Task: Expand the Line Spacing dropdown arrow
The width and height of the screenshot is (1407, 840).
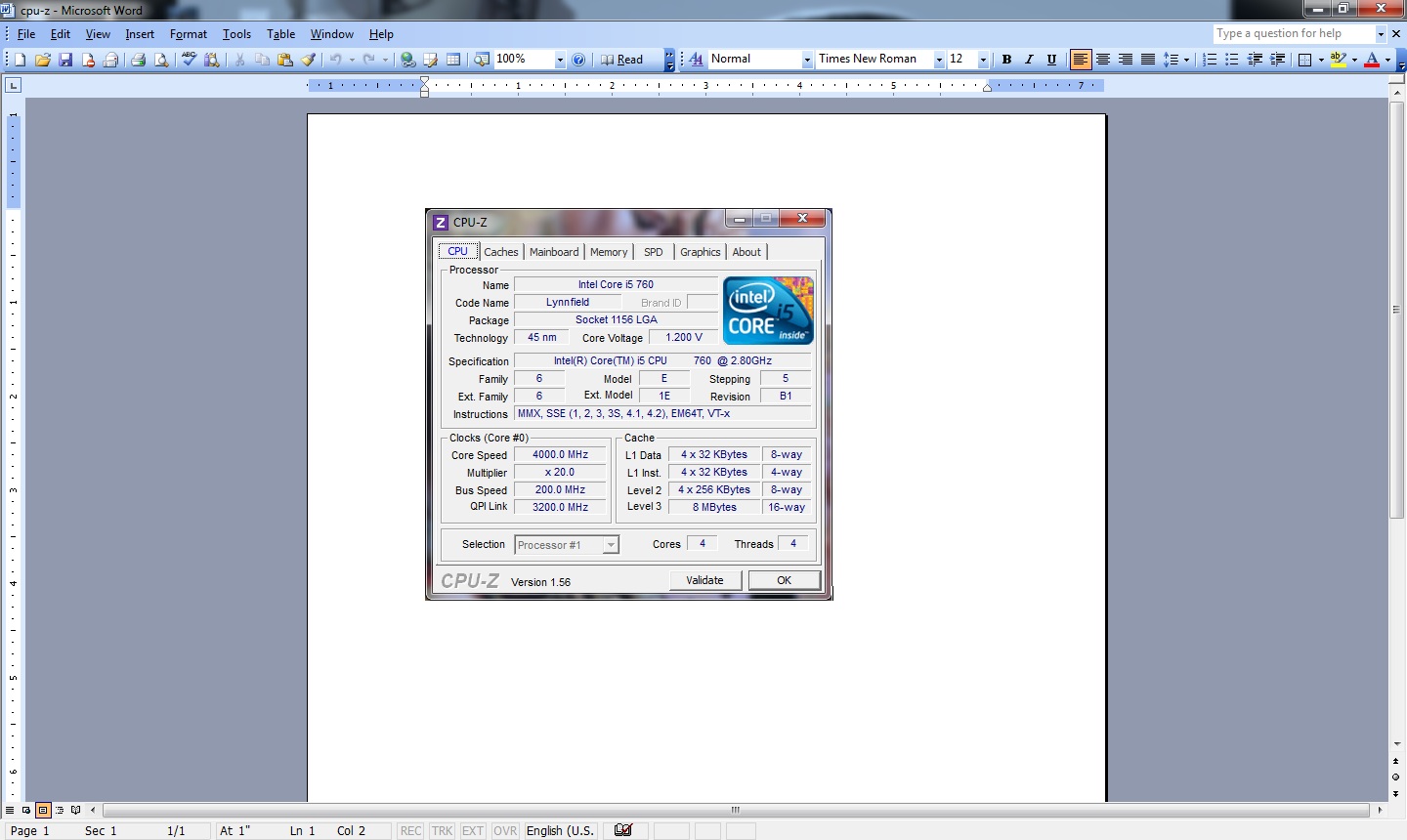Action: coord(1186,60)
